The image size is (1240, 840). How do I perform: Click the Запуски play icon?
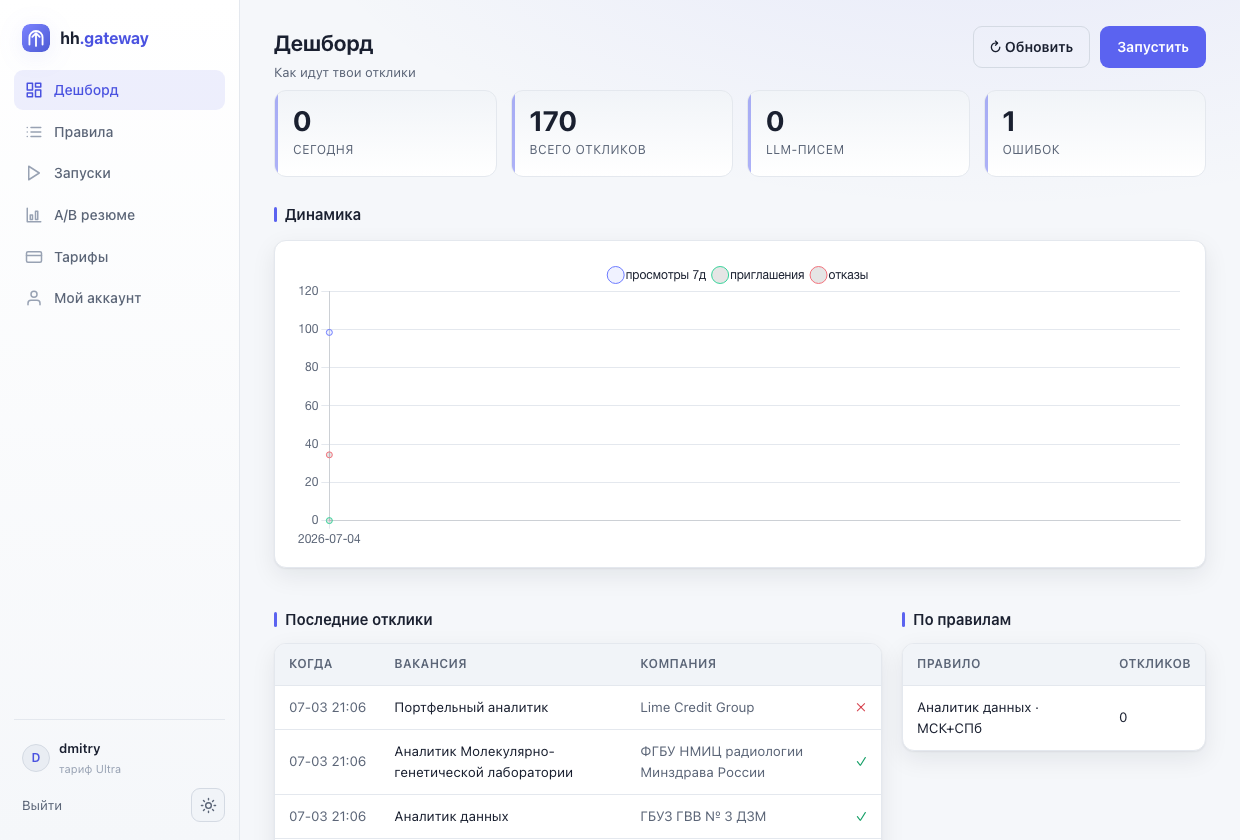point(34,173)
